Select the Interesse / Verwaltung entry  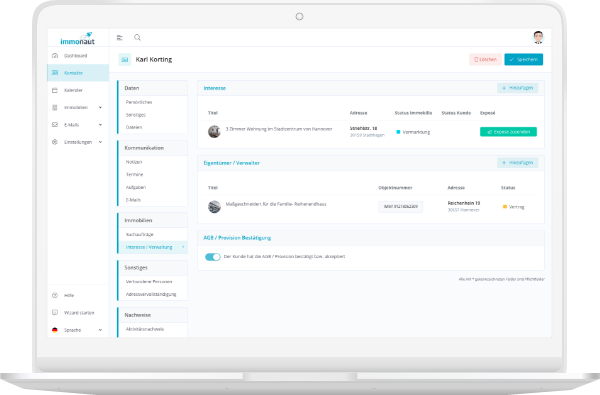(x=153, y=247)
